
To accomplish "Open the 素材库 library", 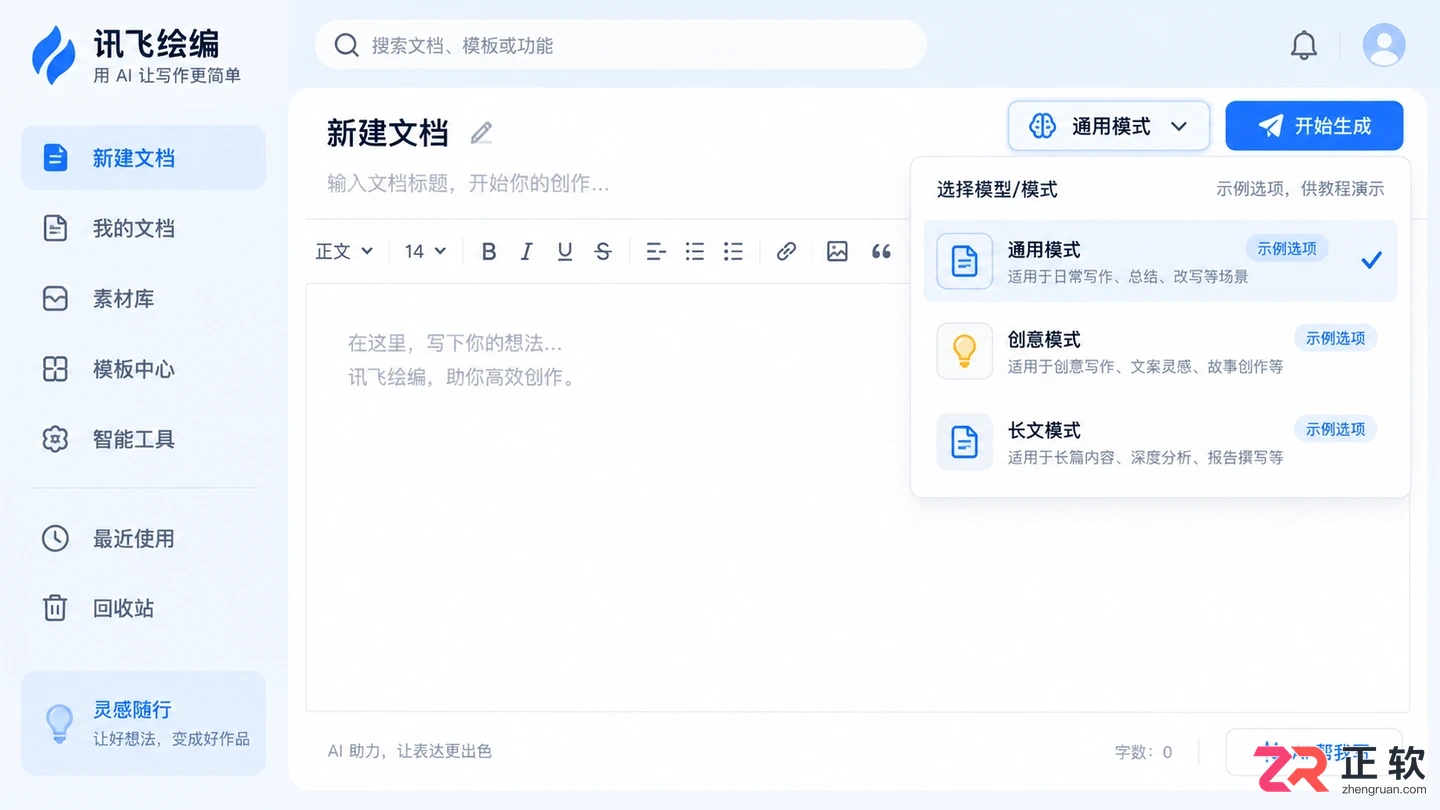I will click(x=143, y=298).
